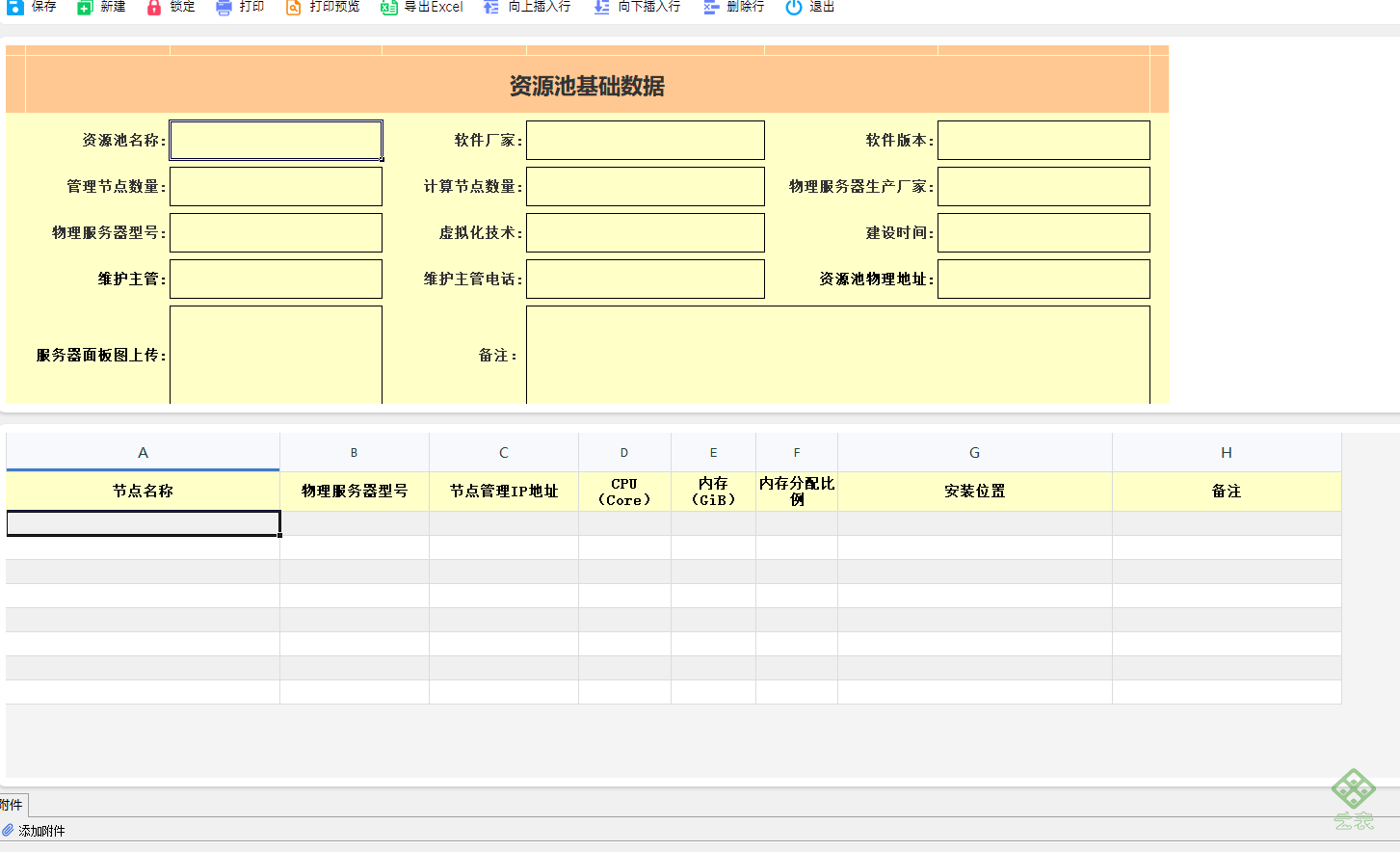
Task: Click the 资源池物理地址 input field
Action: coord(1043,279)
